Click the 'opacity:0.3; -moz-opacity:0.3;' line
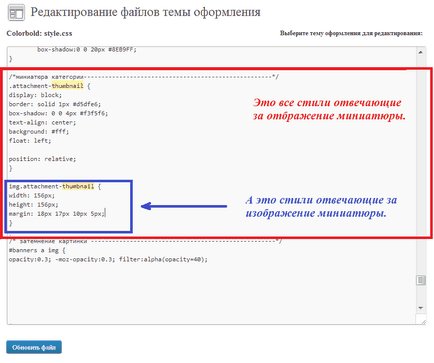434x363 pixels. click(108, 259)
